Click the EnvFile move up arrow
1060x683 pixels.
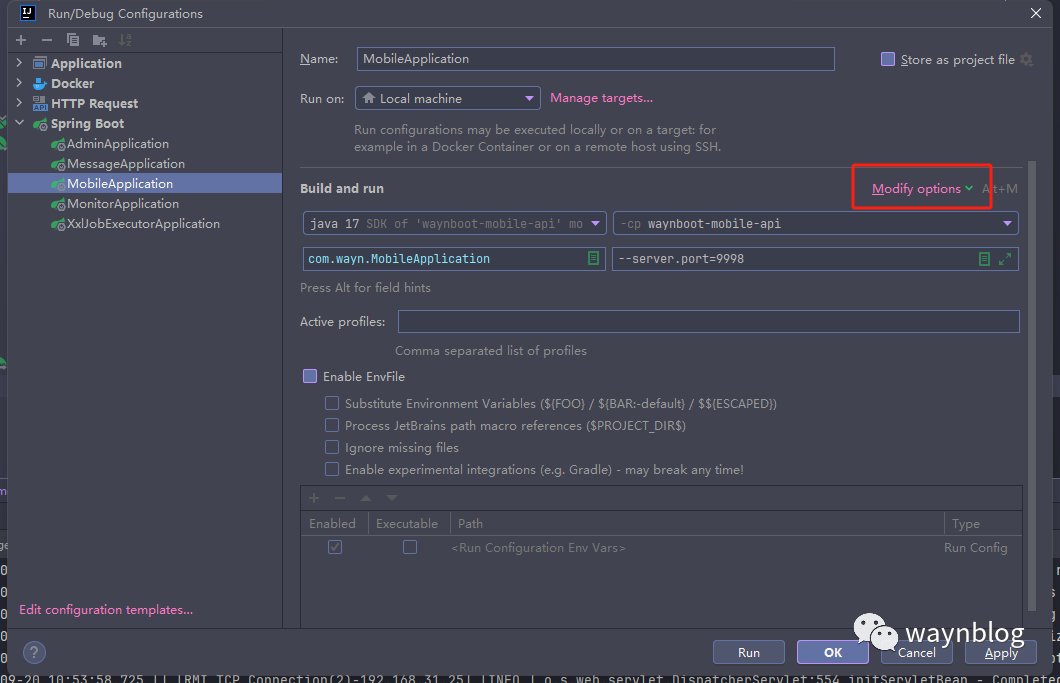[x=366, y=498]
